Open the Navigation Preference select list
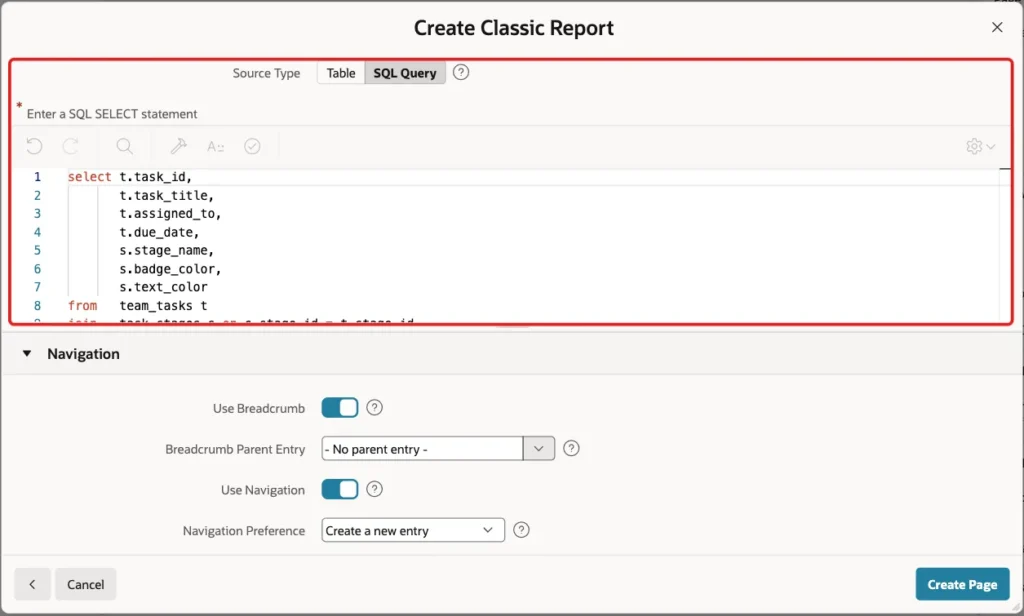 pyautogui.click(x=413, y=530)
